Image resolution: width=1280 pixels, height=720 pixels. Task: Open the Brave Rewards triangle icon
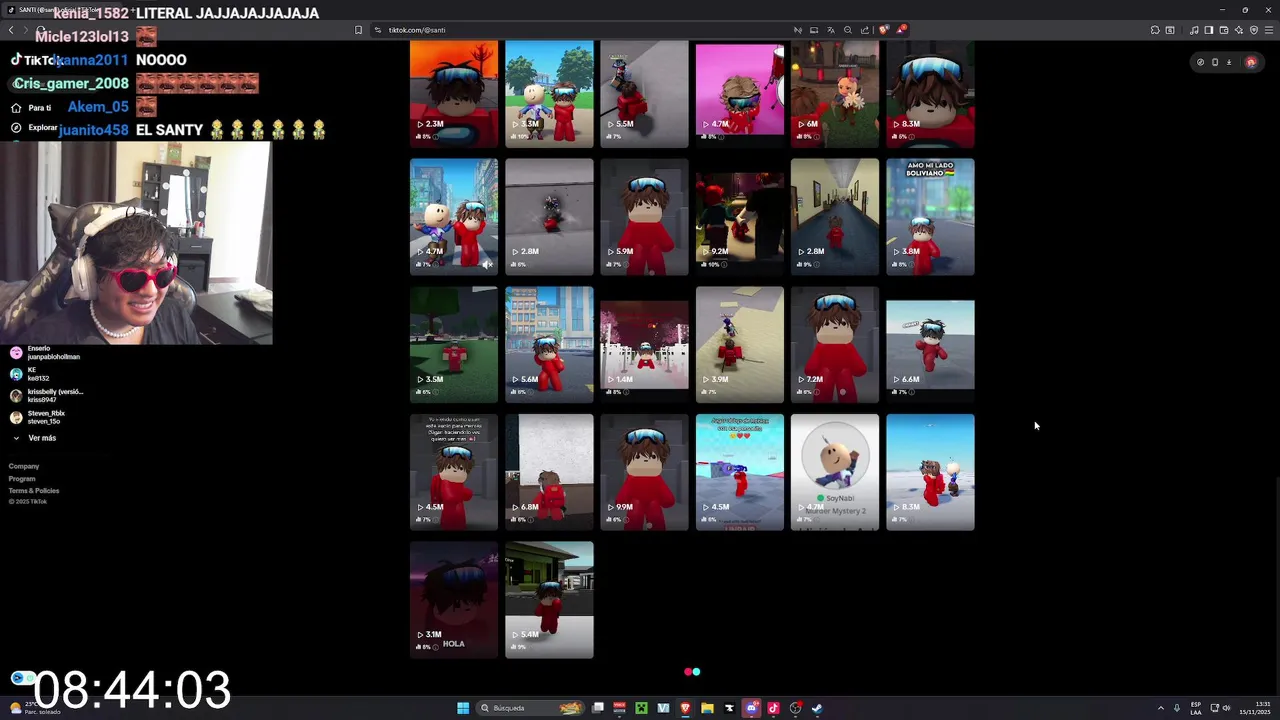(901, 30)
